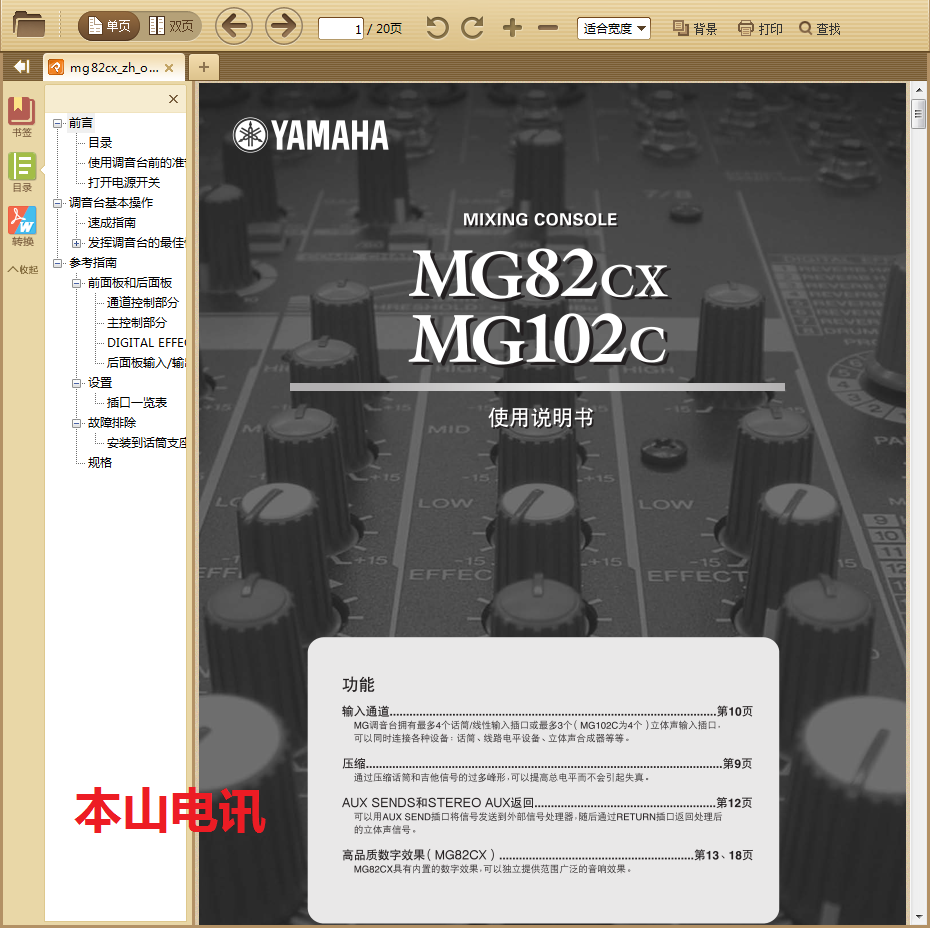Click 调音台基本操作 label in outline

[x=111, y=203]
